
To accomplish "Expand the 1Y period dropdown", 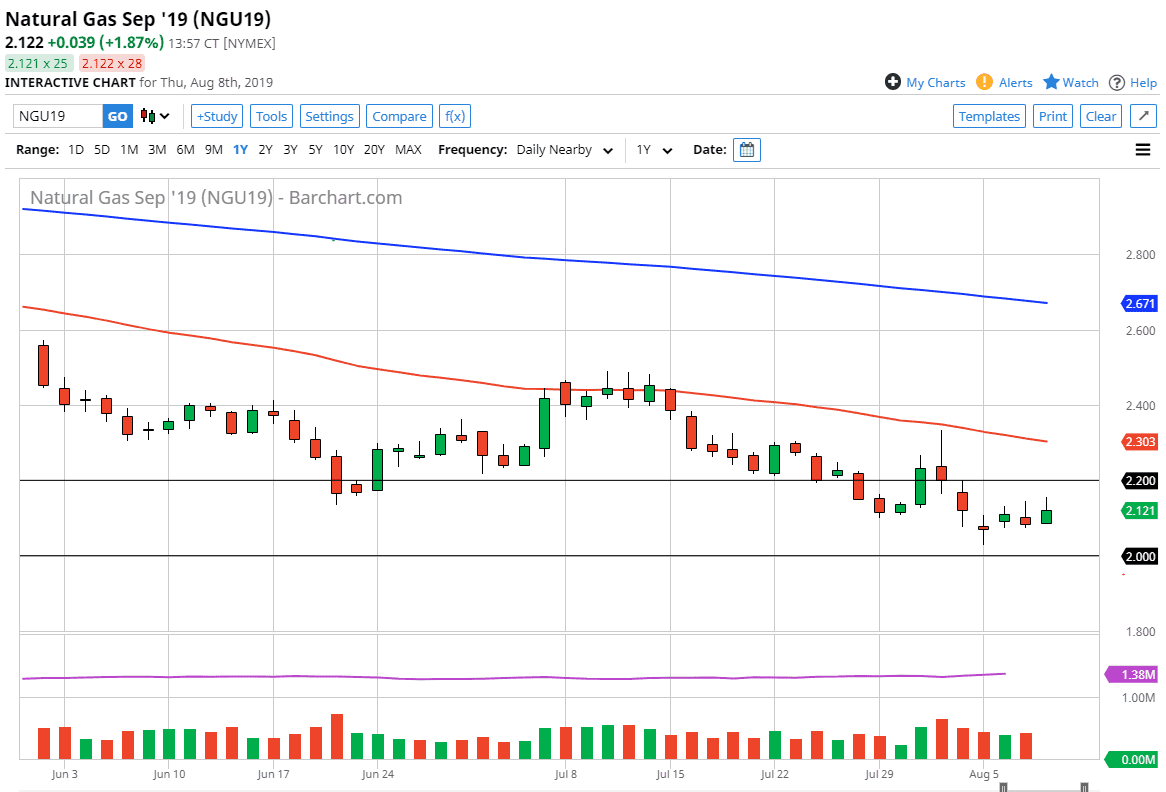I will tap(654, 150).
